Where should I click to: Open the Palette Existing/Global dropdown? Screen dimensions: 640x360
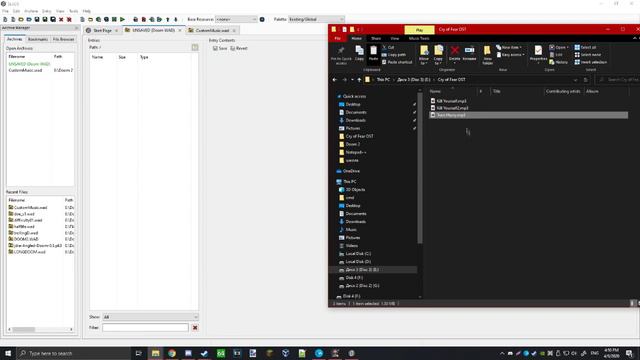point(316,19)
